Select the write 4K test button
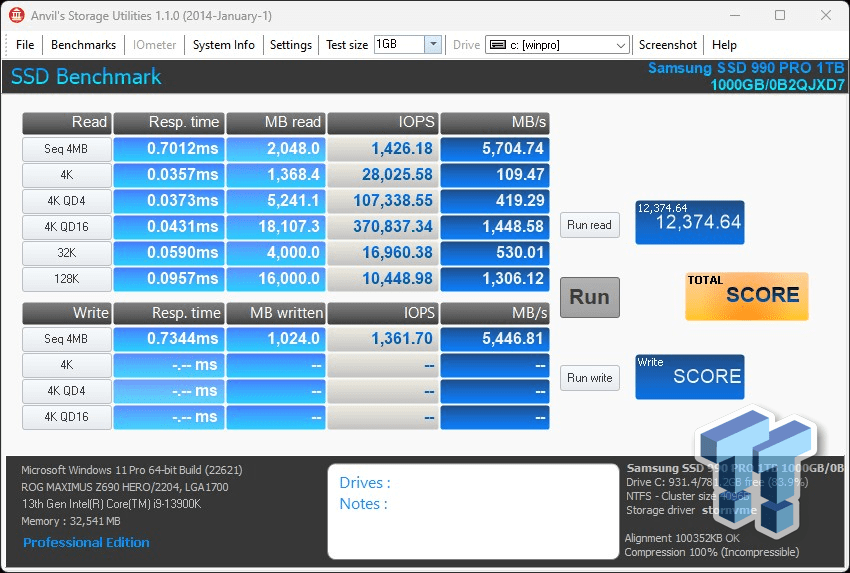The image size is (850, 573). (x=67, y=365)
